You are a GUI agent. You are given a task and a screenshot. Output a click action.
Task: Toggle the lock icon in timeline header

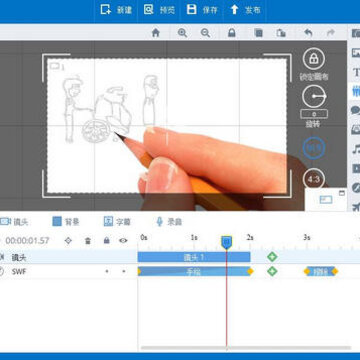point(106,240)
